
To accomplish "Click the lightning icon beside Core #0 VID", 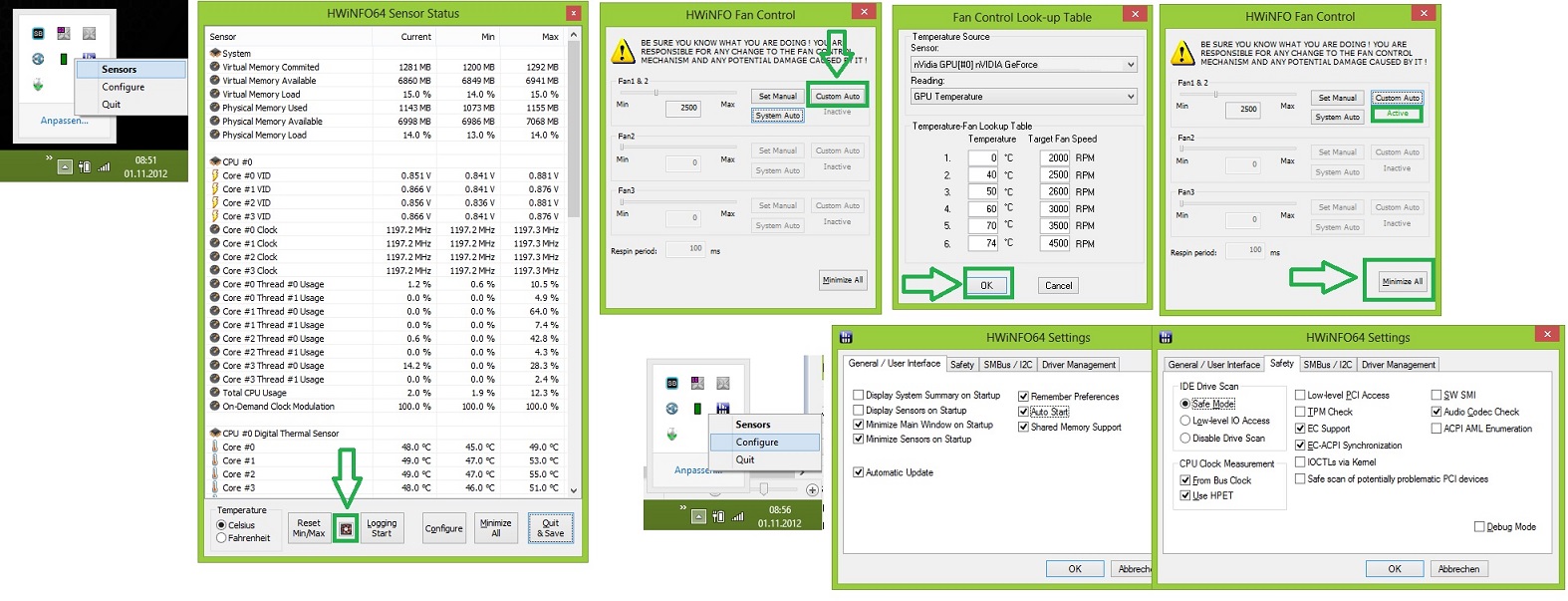I will (214, 175).
